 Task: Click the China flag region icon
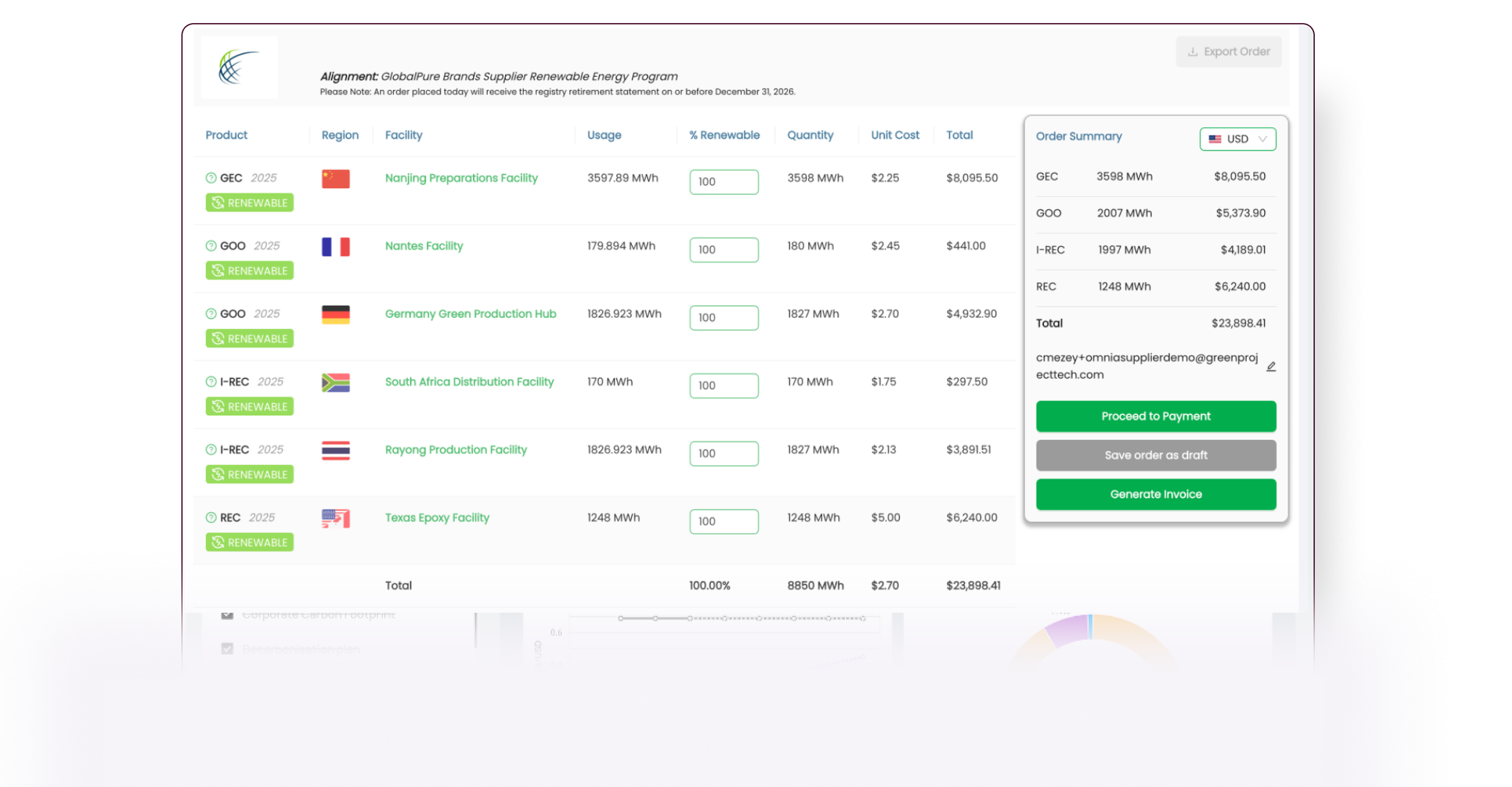pos(335,178)
